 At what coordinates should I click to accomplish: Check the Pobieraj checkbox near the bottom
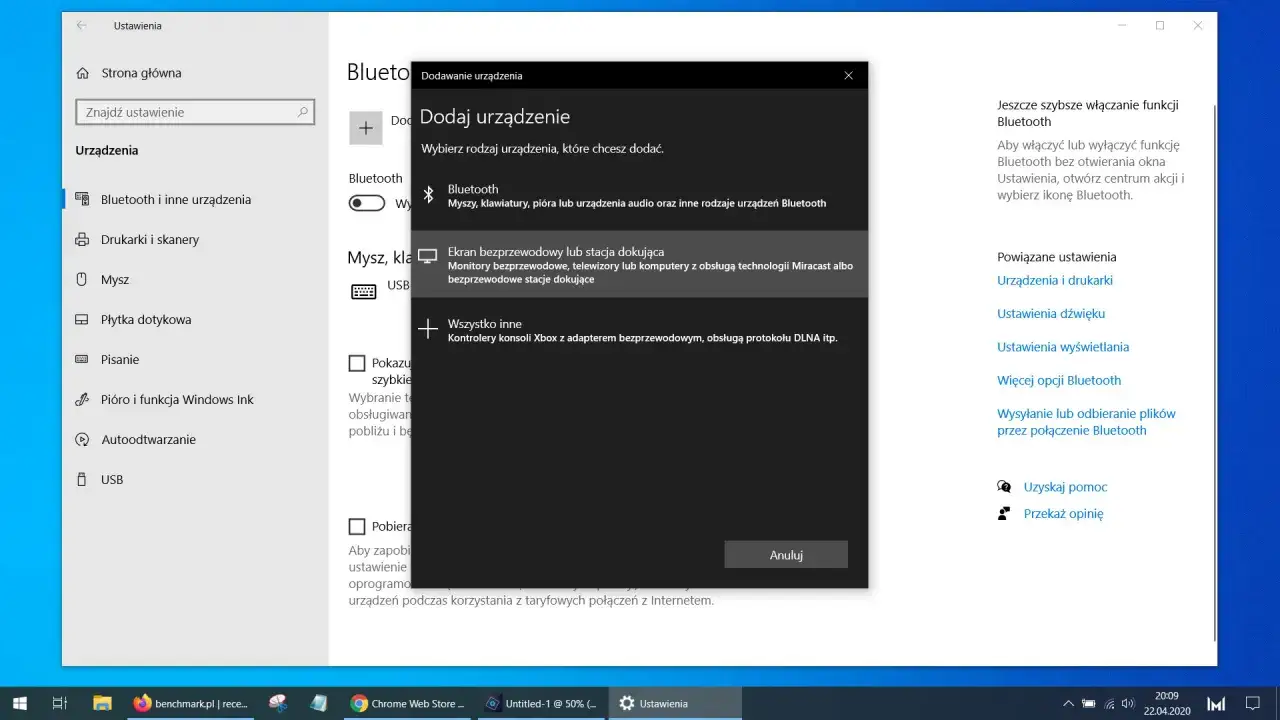point(357,525)
